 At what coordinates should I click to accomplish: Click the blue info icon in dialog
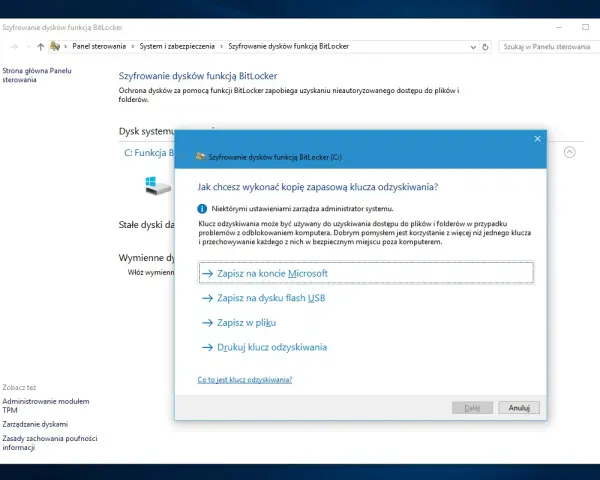click(202, 209)
